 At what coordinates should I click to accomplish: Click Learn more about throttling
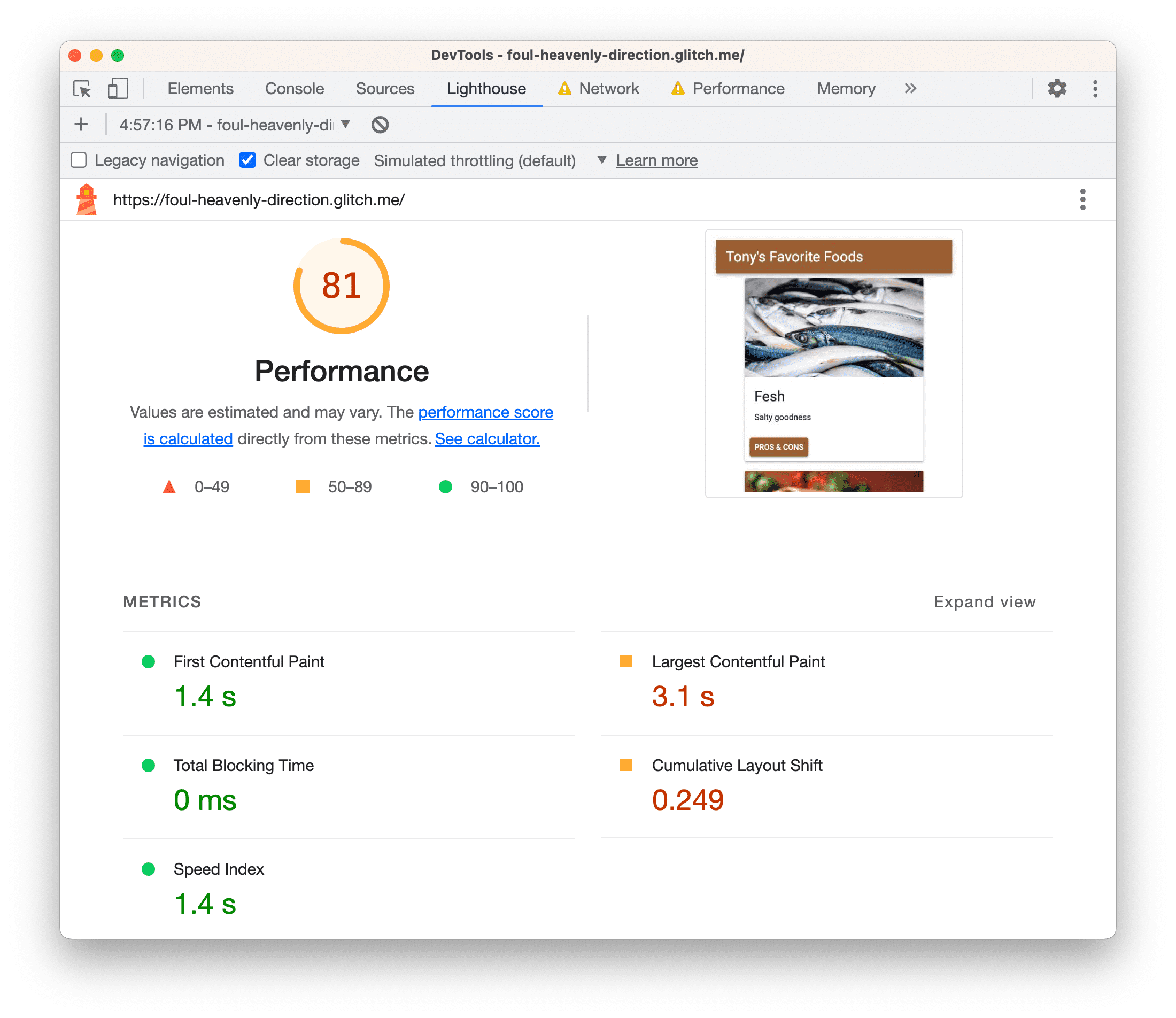(657, 160)
